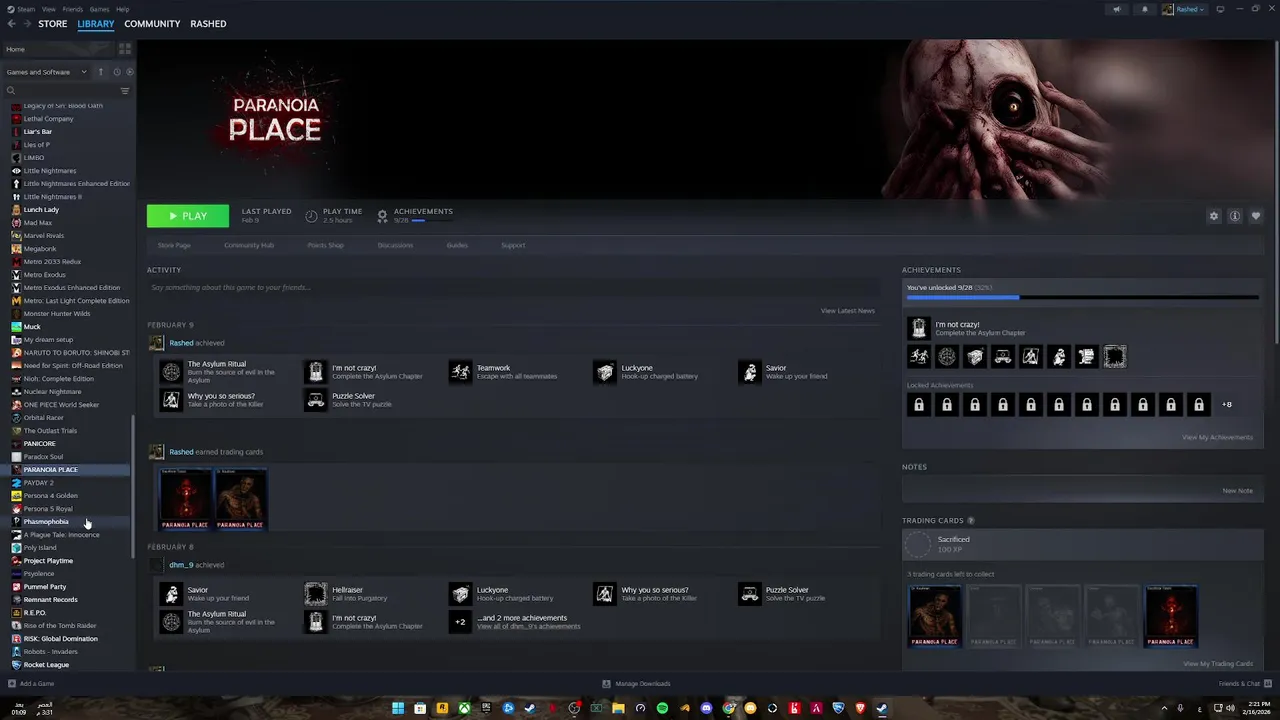Go to the STORE tab
The image size is (1280, 720).
click(x=53, y=24)
